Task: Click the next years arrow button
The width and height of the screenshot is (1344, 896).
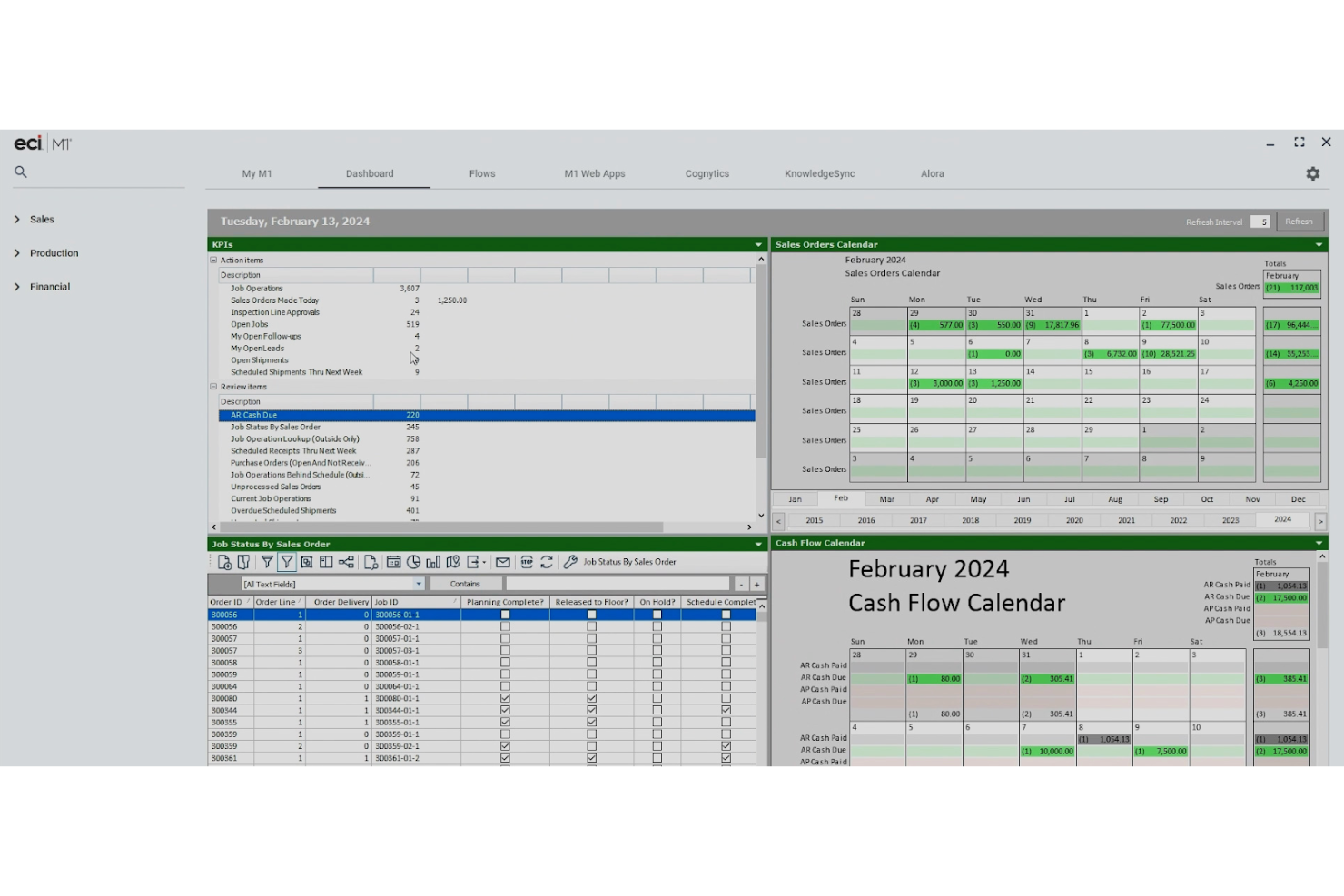Action: click(x=1320, y=521)
